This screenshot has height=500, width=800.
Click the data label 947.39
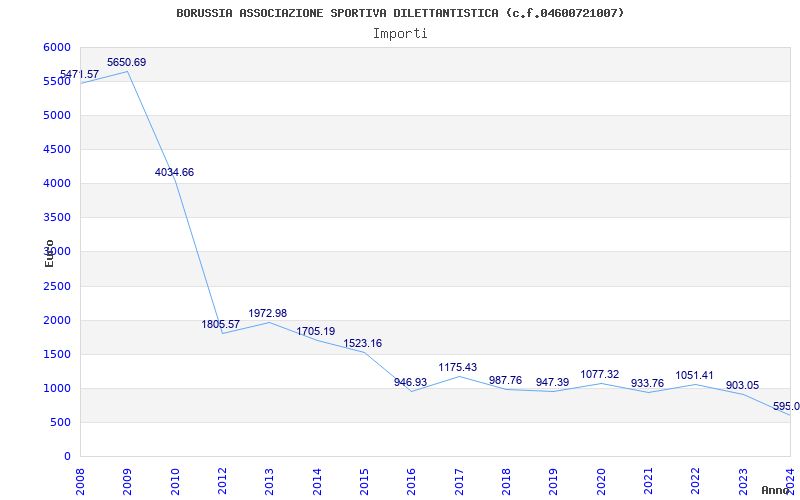click(553, 382)
